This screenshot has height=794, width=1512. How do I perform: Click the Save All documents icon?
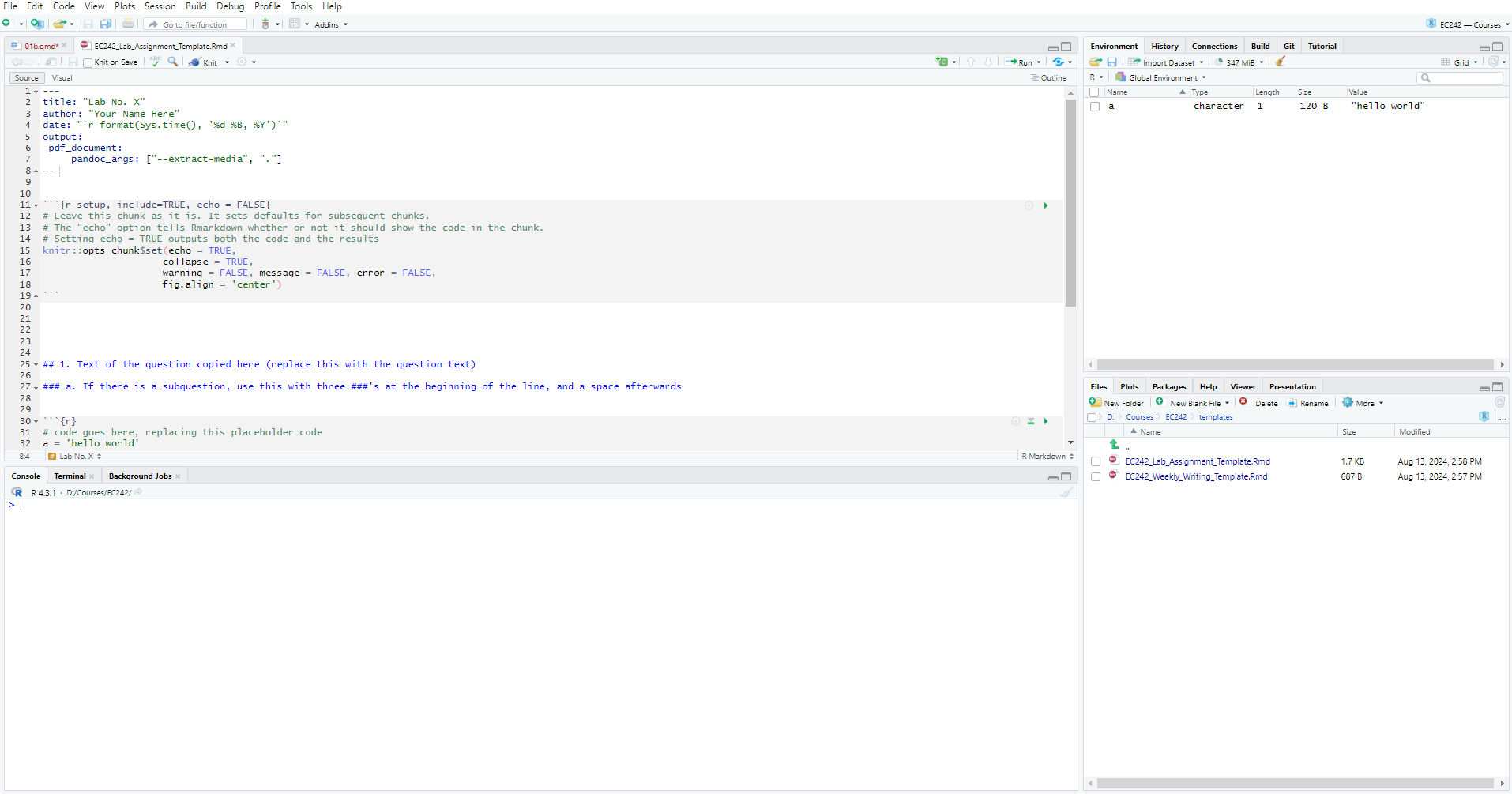click(x=105, y=24)
